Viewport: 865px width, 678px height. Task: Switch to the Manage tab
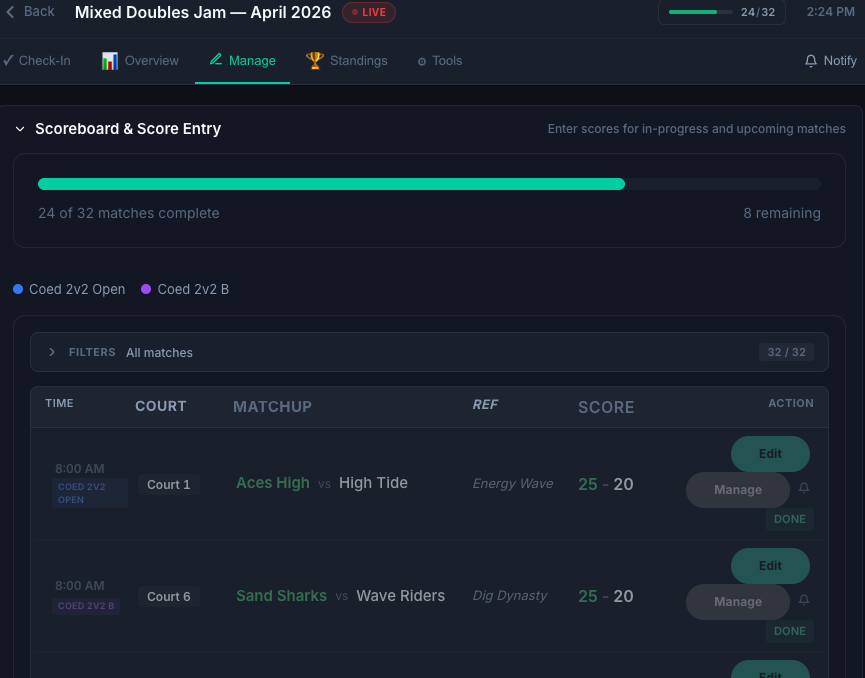[242, 61]
